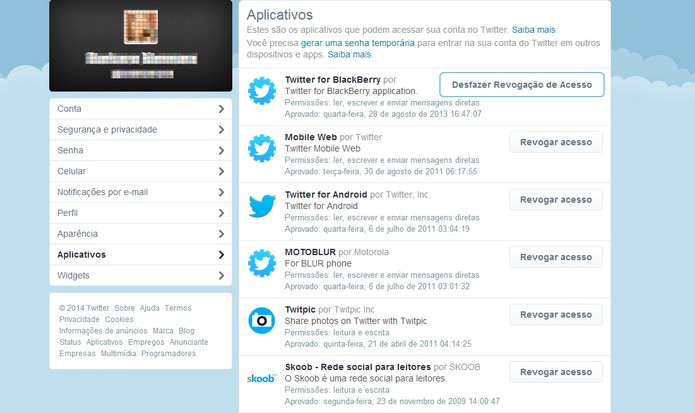
Task: Click the Twitpic camera icon
Action: (262, 320)
